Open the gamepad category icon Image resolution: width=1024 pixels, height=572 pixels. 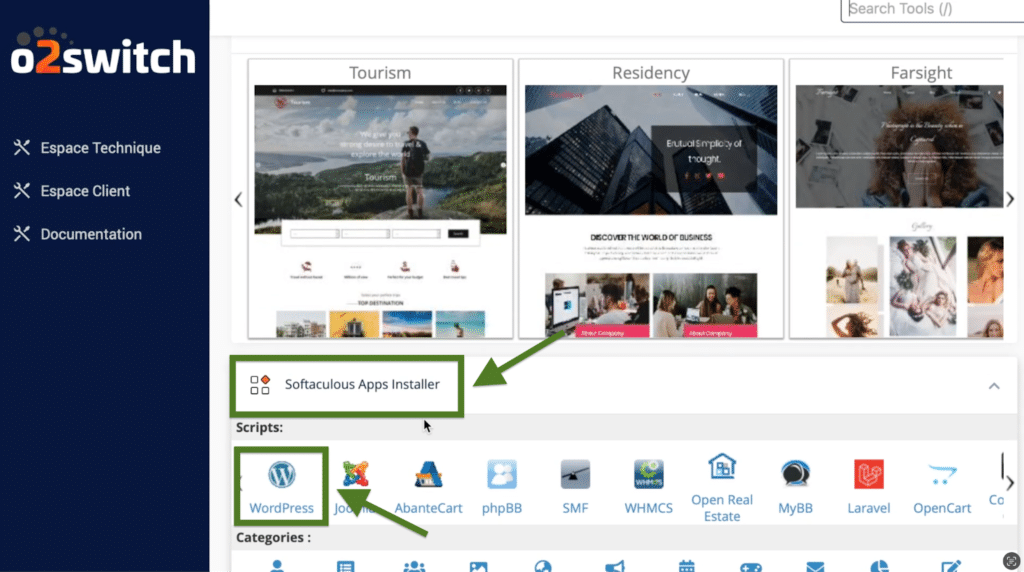(751, 567)
